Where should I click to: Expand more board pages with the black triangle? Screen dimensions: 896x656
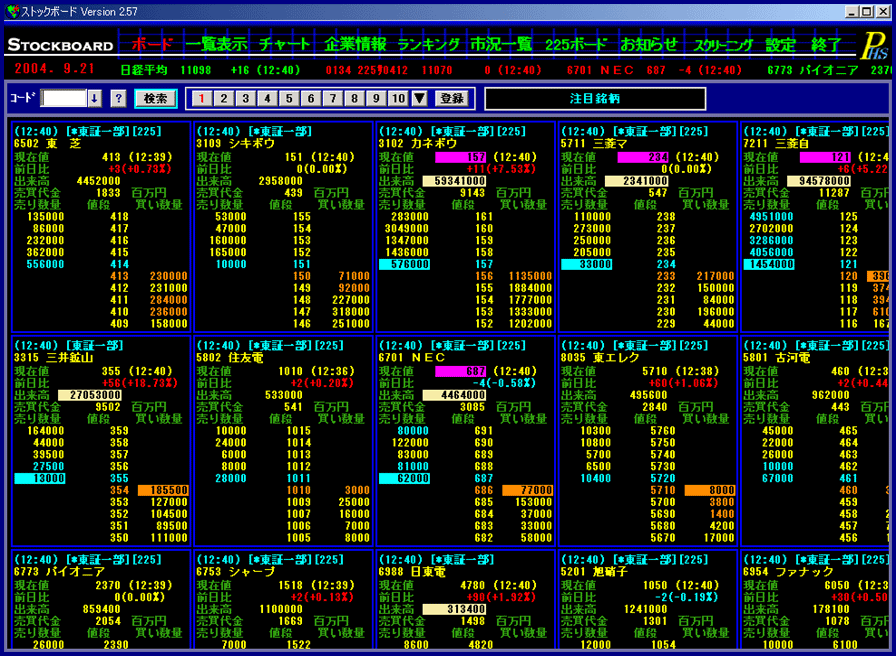click(x=419, y=98)
